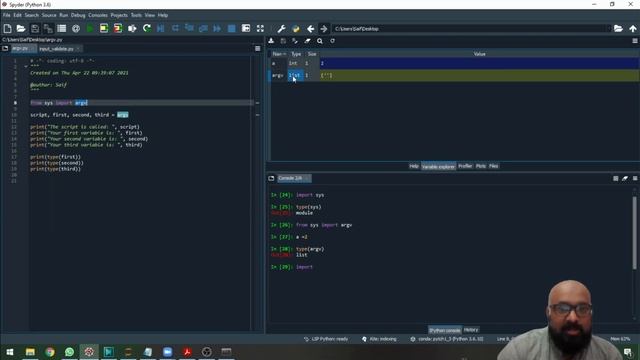Open Chrome from the Windows taskbar
Image resolution: width=640 pixels, height=360 pixels.
50,352
